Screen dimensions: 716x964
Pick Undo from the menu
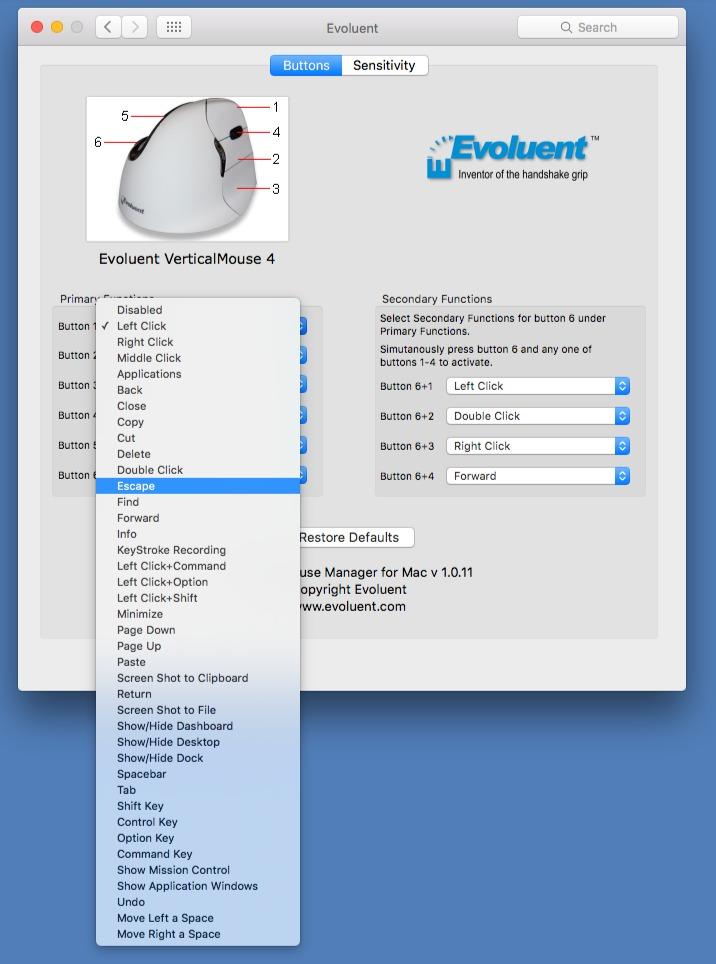[198, 901]
